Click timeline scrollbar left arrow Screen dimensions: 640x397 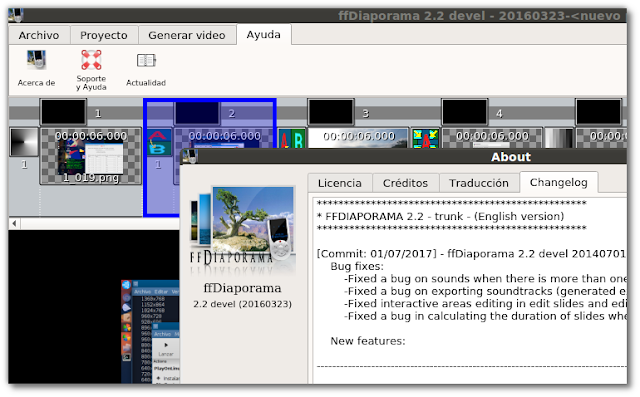pyautogui.click(x=14, y=223)
